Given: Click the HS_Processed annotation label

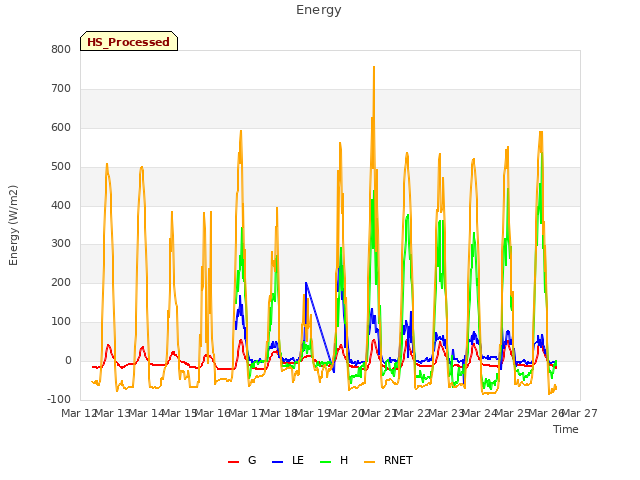Looking at the screenshot, I should click(x=129, y=41).
